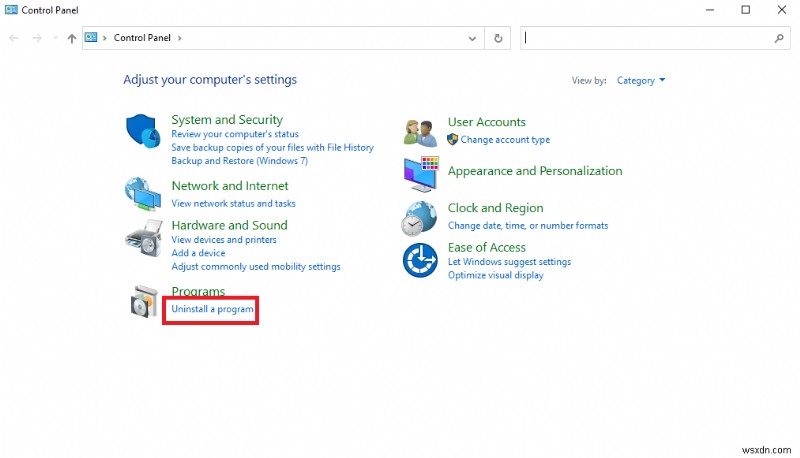Open the Ease of Access icon
The height and width of the screenshot is (458, 800).
(420, 260)
